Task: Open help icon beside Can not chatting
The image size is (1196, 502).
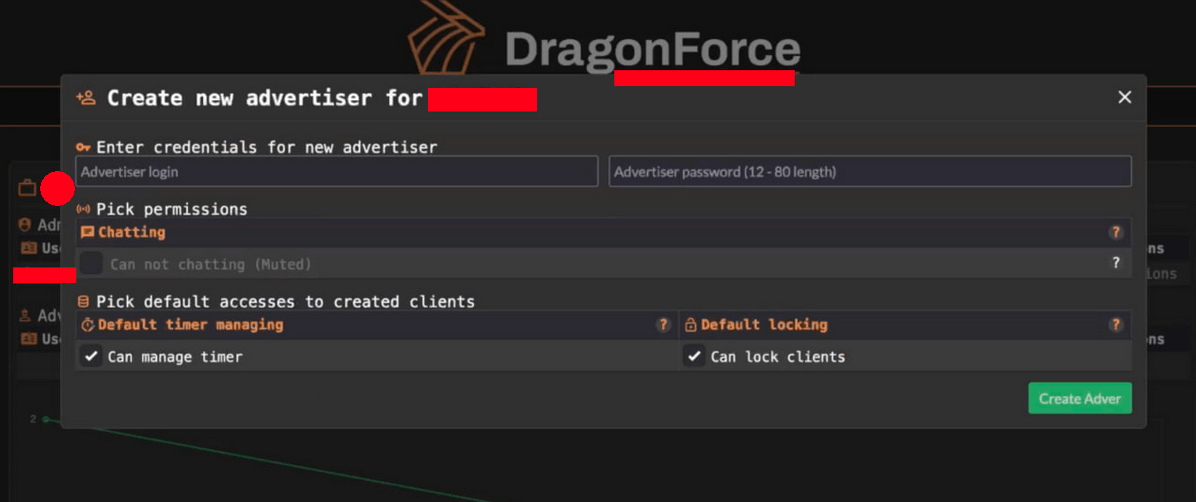Action: click(x=1116, y=263)
